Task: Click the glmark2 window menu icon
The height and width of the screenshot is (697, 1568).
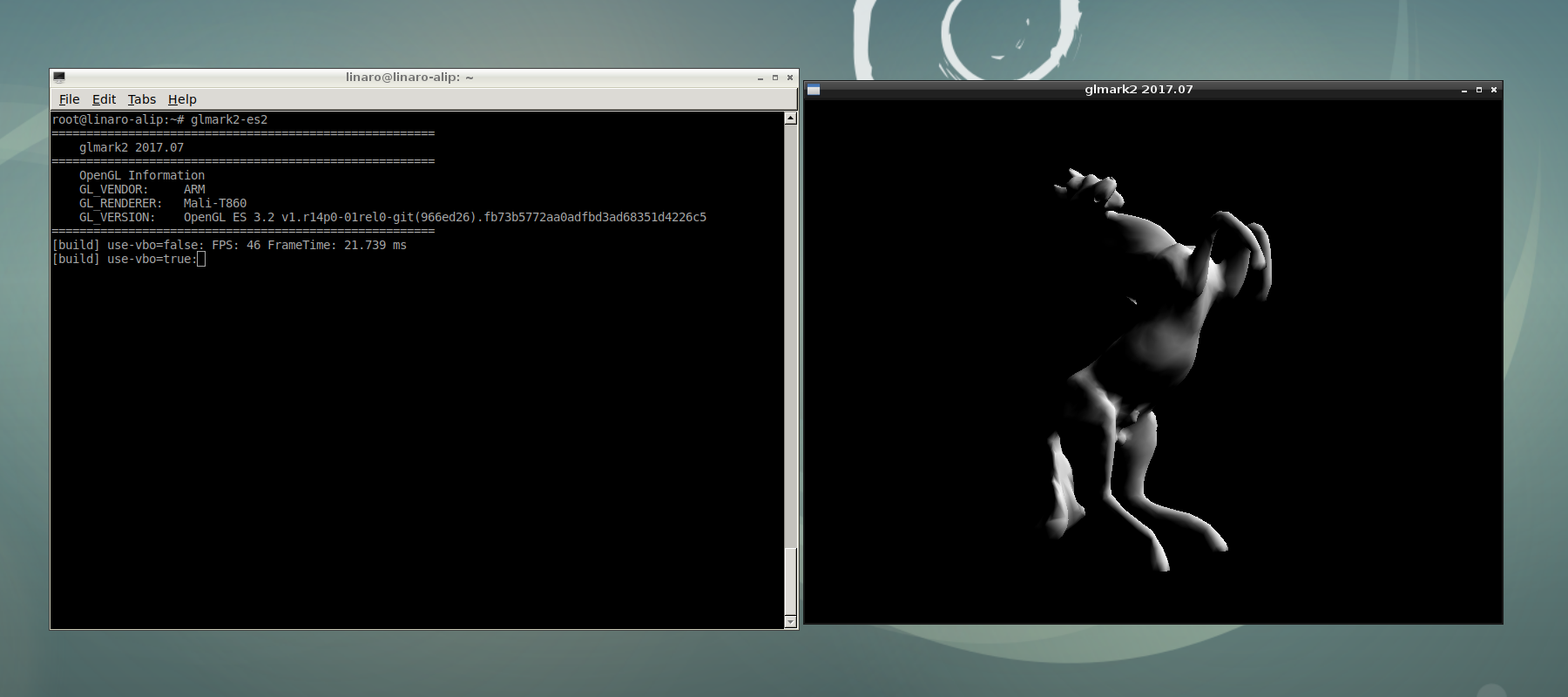Action: [814, 90]
